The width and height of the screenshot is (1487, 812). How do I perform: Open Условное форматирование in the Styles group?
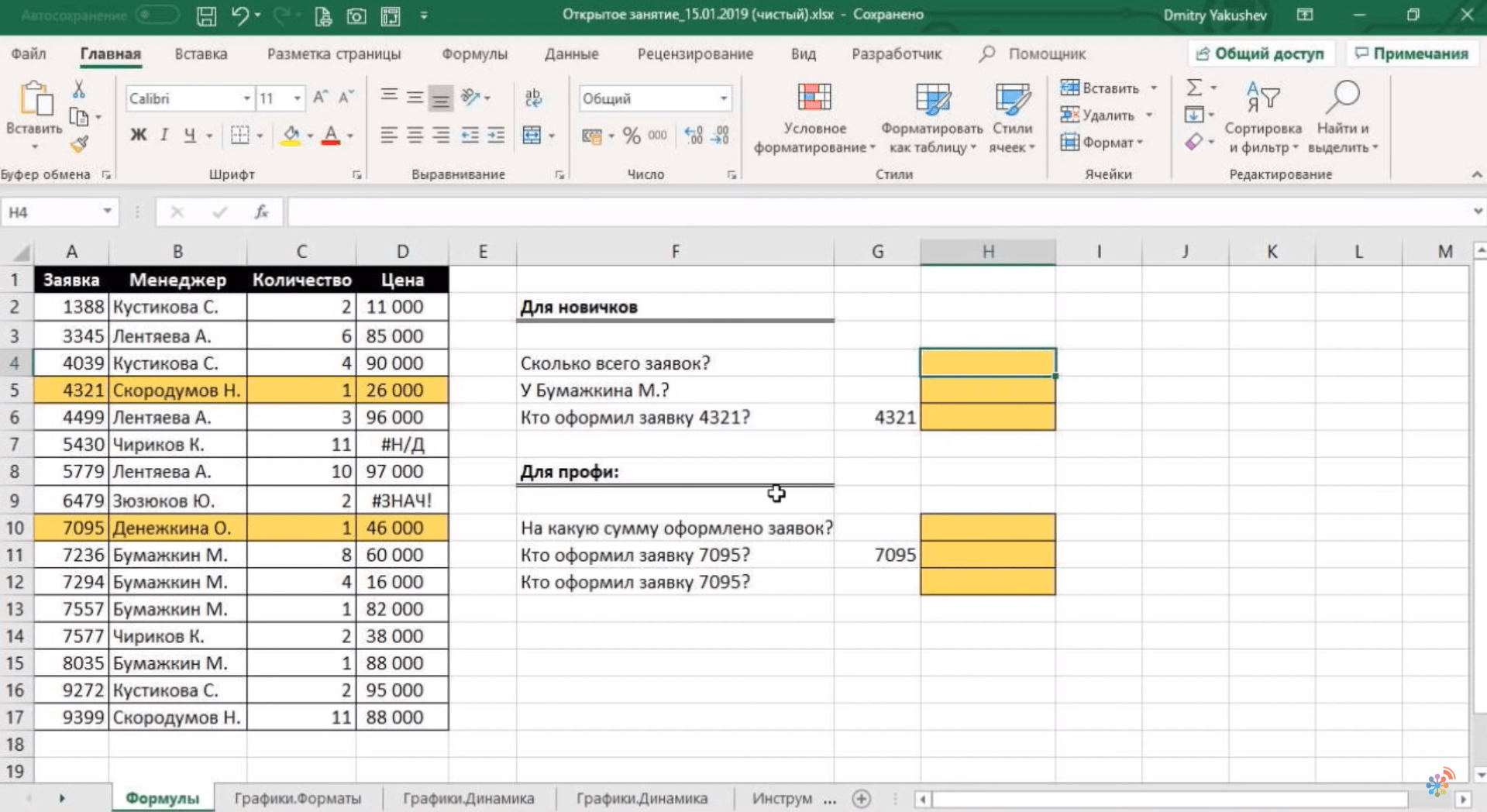[x=814, y=116]
